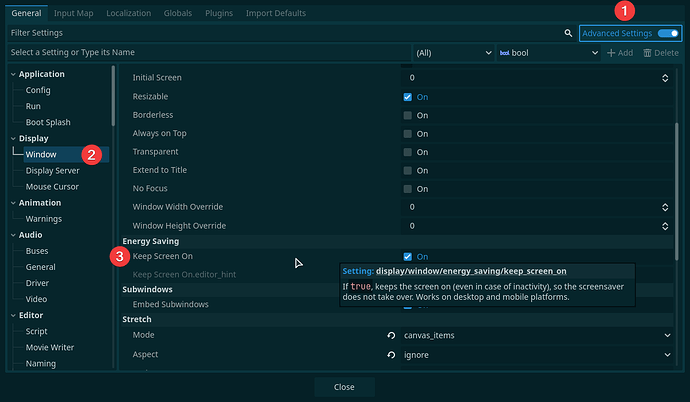Viewport: 690px width, 402px height.
Task: Click the Select a Setting or Type its Name field
Action: (x=209, y=52)
